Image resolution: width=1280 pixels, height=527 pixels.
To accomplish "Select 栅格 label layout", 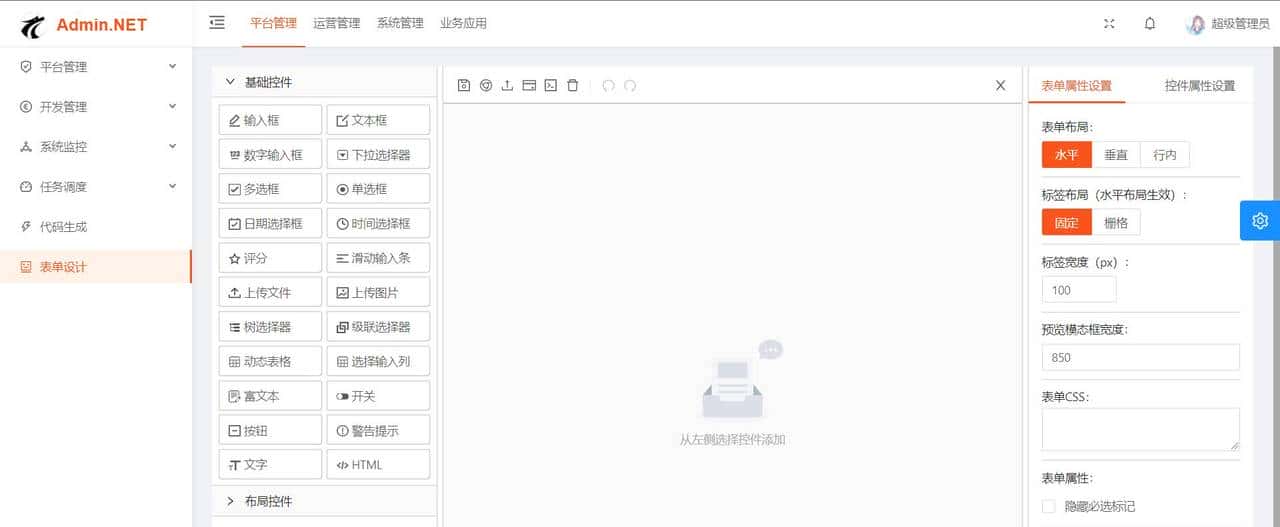I will coord(1116,223).
